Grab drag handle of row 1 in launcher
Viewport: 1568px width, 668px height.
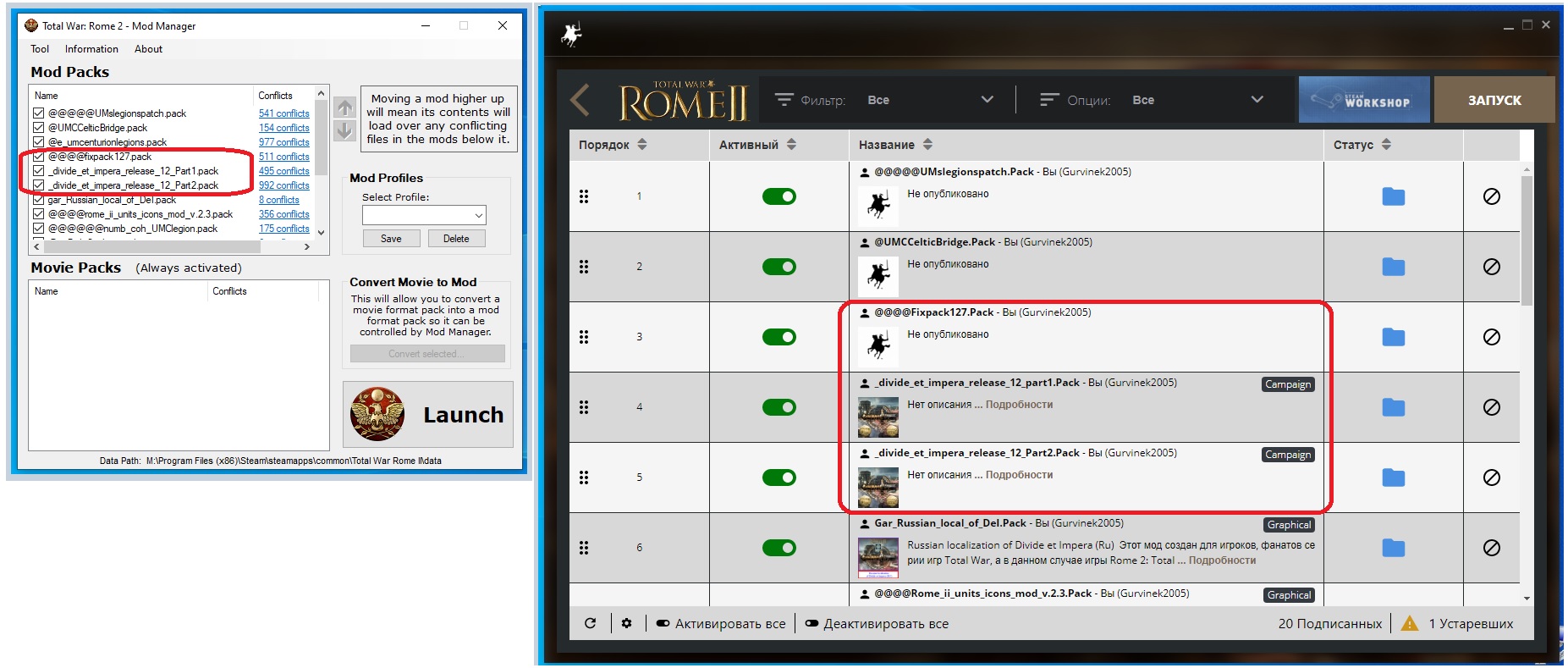[x=584, y=196]
